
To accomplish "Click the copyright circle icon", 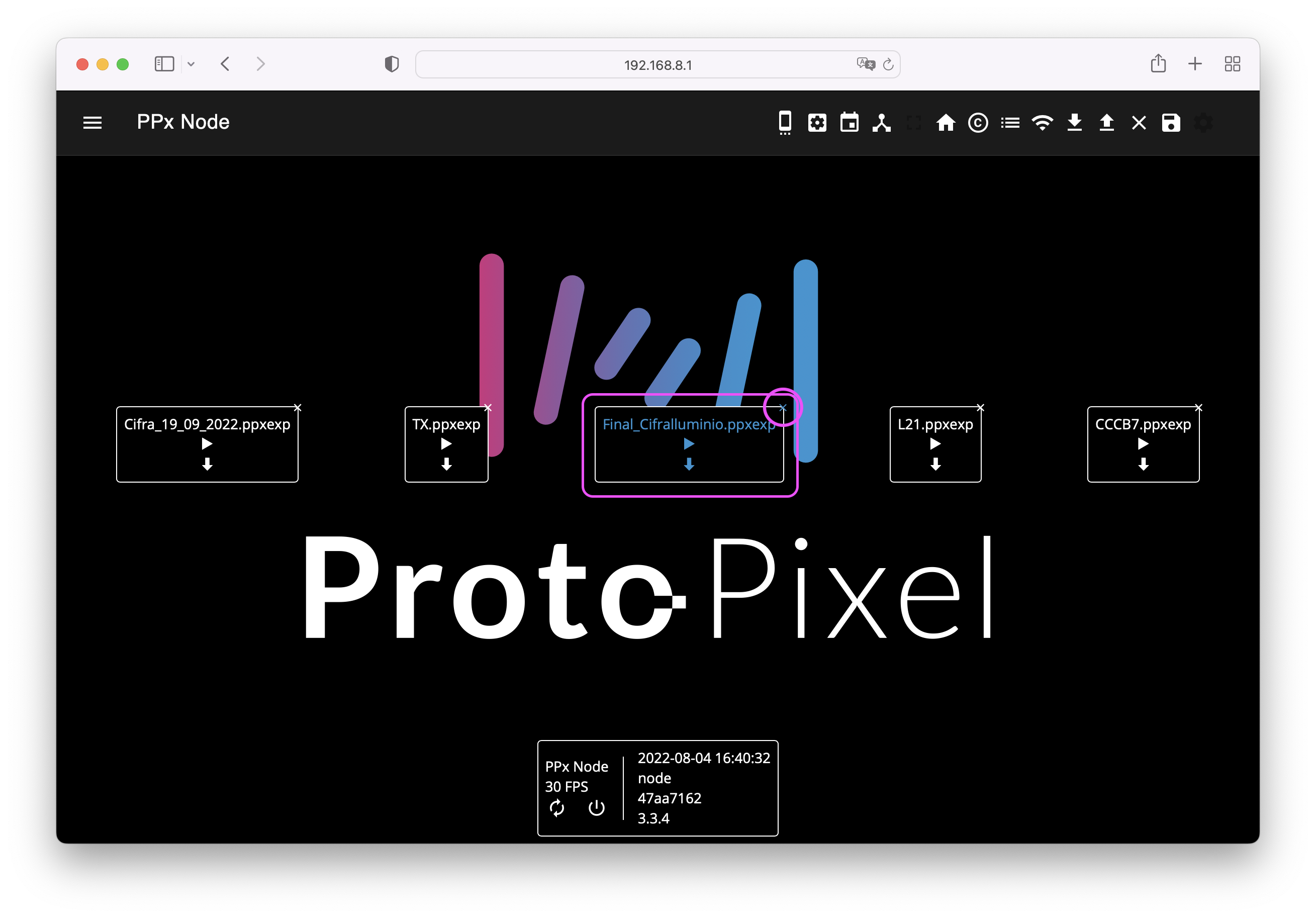I will point(978,122).
